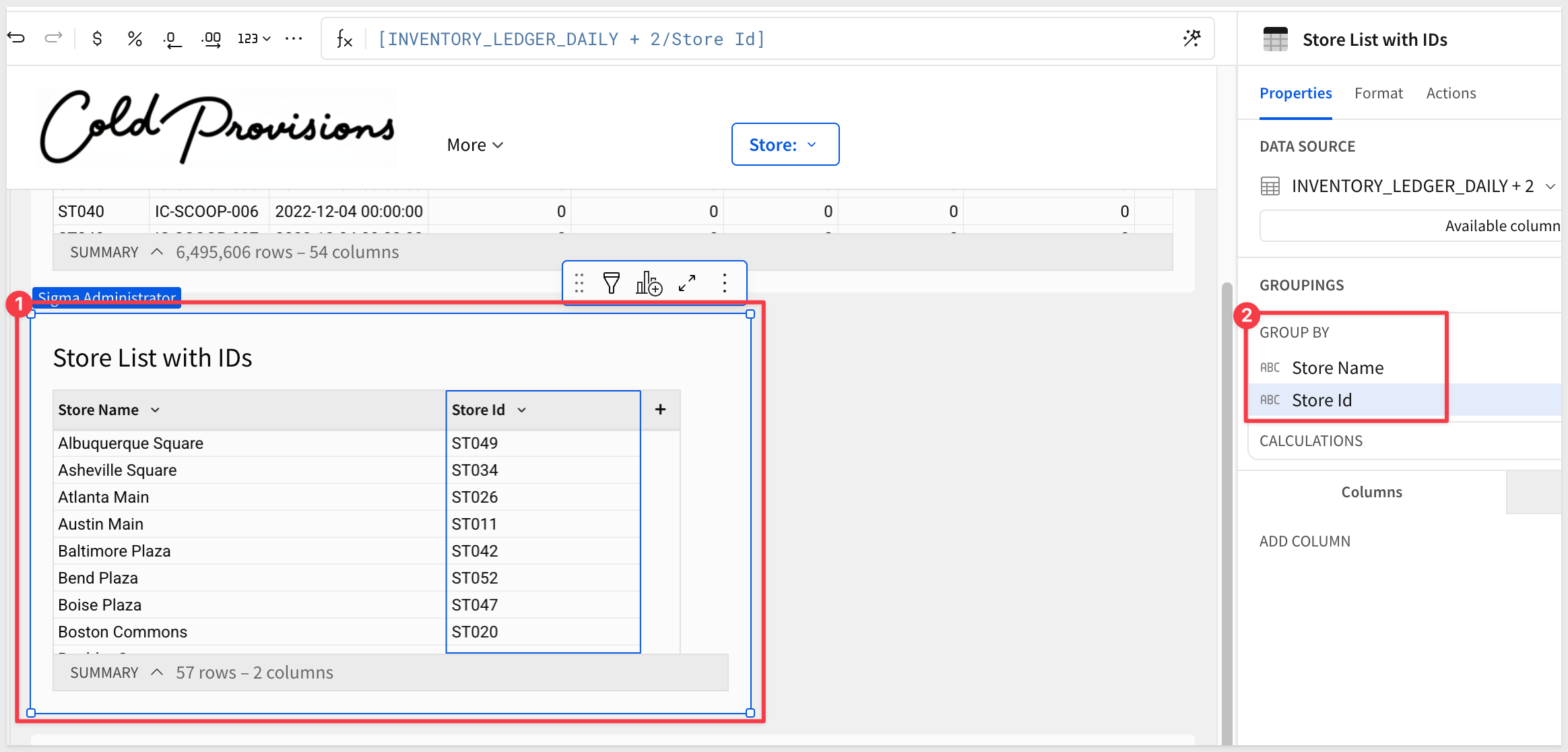Open the filter funnel icon on table toolbar
The width and height of the screenshot is (1568, 752).
[x=611, y=283]
